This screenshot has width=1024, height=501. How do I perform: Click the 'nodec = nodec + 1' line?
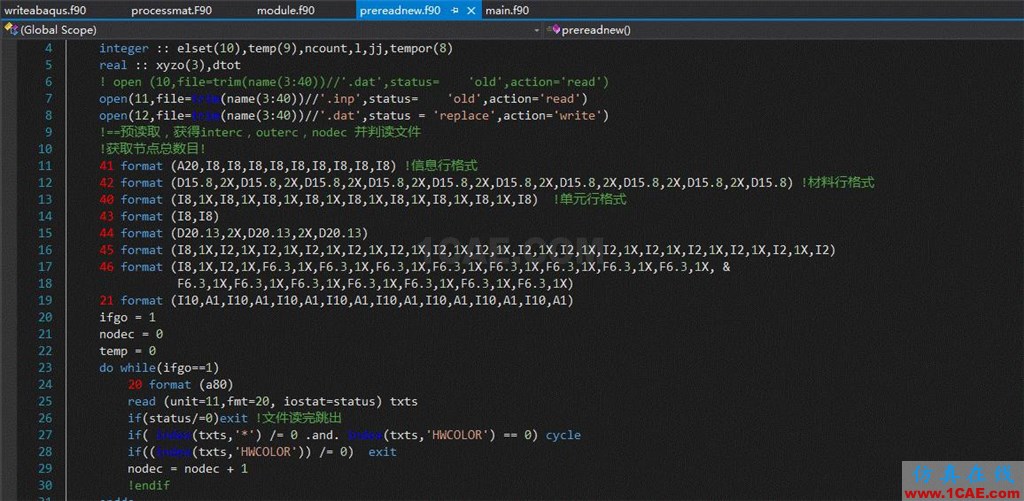tap(188, 468)
